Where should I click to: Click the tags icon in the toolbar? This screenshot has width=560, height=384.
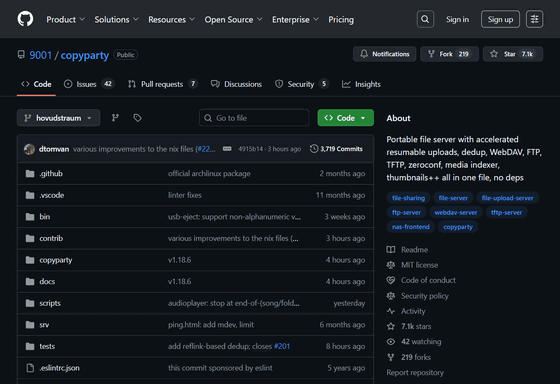click(x=137, y=118)
